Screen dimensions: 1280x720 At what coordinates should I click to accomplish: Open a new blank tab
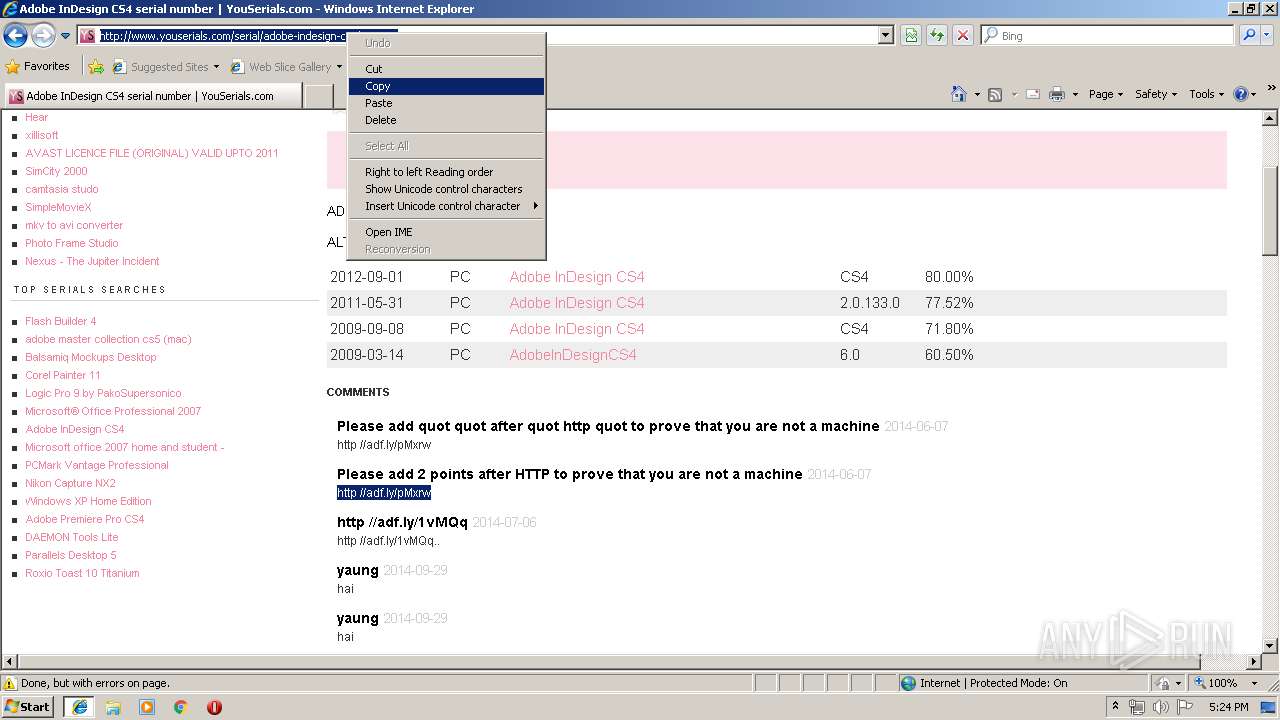[318, 96]
